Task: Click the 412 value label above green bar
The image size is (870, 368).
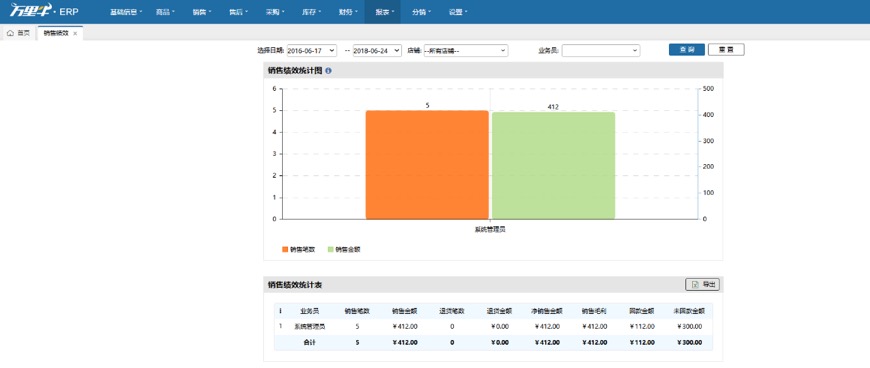Action: [x=553, y=107]
